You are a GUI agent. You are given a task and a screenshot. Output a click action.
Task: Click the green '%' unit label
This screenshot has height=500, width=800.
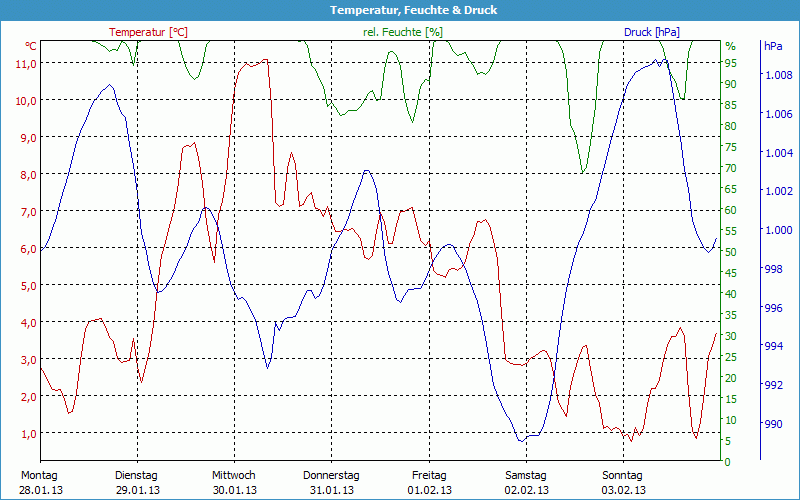[731, 46]
